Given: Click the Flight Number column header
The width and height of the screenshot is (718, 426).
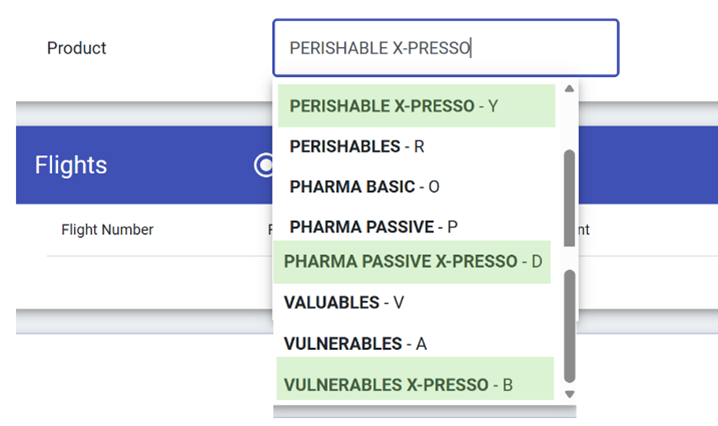Looking at the screenshot, I should coord(107,230).
